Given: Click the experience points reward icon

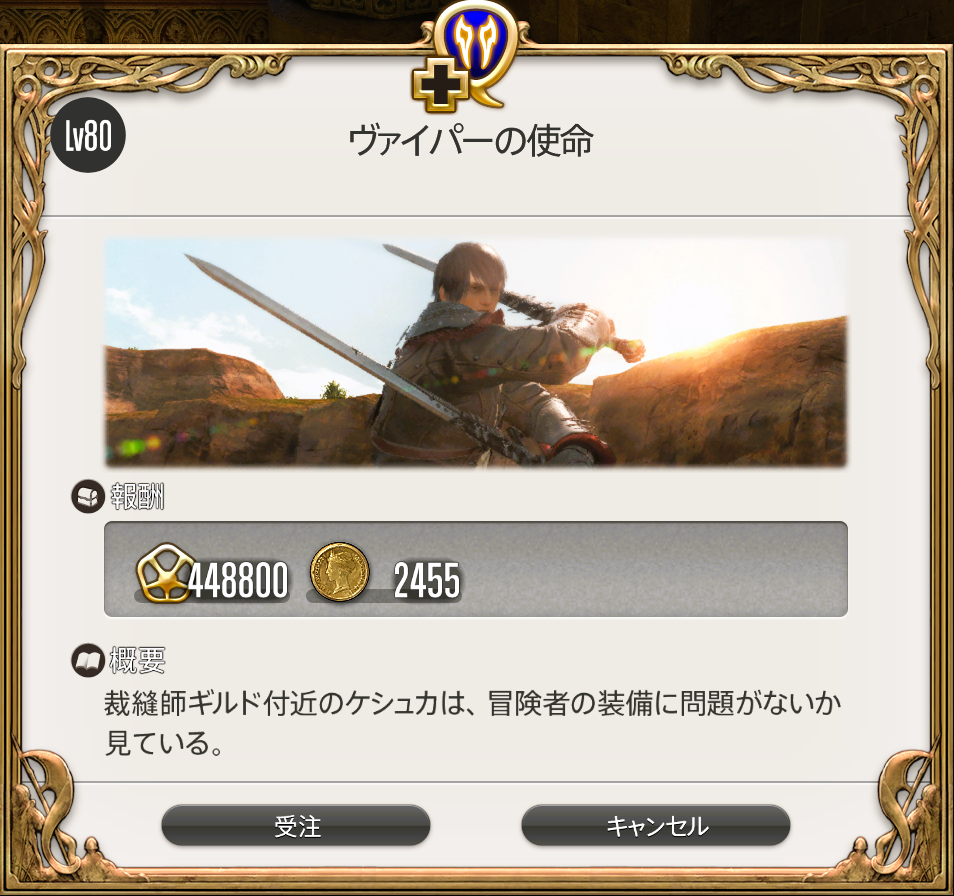Looking at the screenshot, I should (163, 572).
